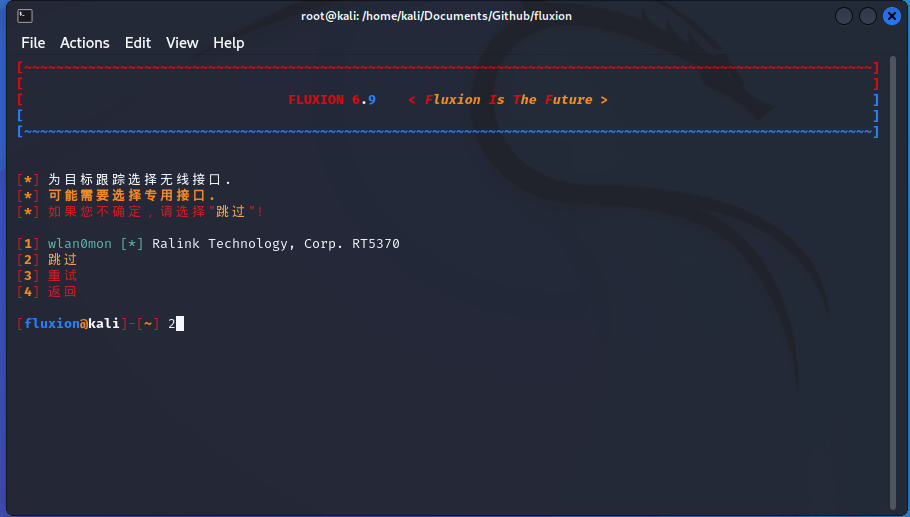
Task: Click the red line '如果您不确定，请选择"跳过"!'
Action: [156, 211]
